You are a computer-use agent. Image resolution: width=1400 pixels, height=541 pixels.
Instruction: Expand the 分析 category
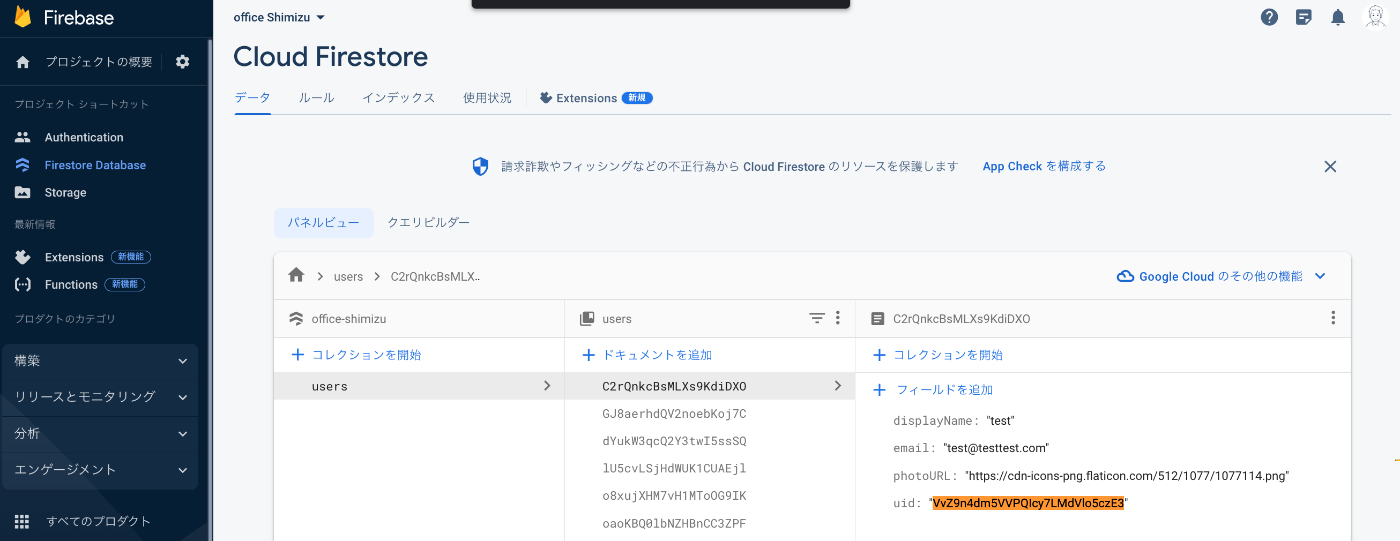(100, 433)
